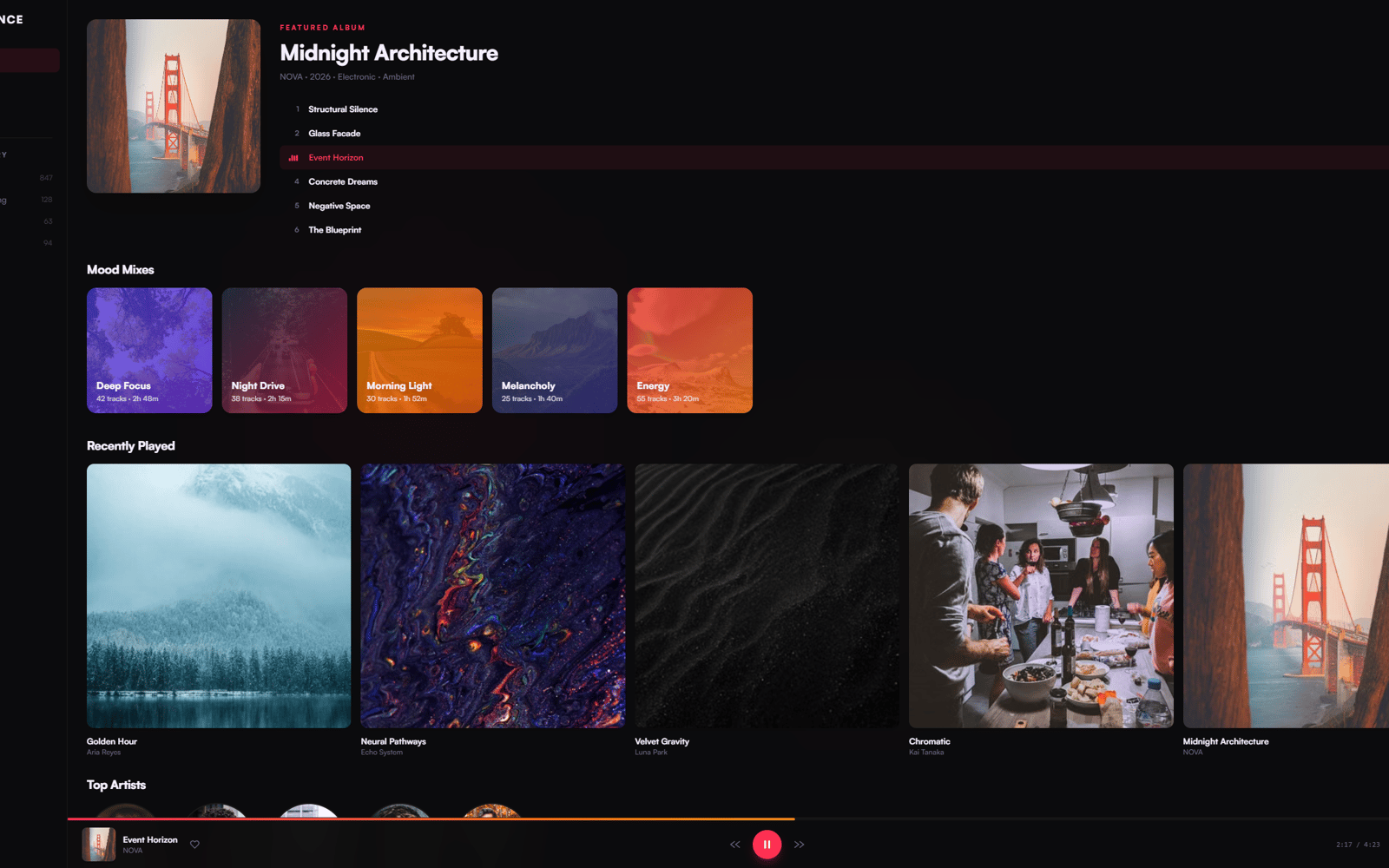This screenshot has width=1389, height=868.
Task: Click the Golden Hour title link
Action: click(x=112, y=741)
